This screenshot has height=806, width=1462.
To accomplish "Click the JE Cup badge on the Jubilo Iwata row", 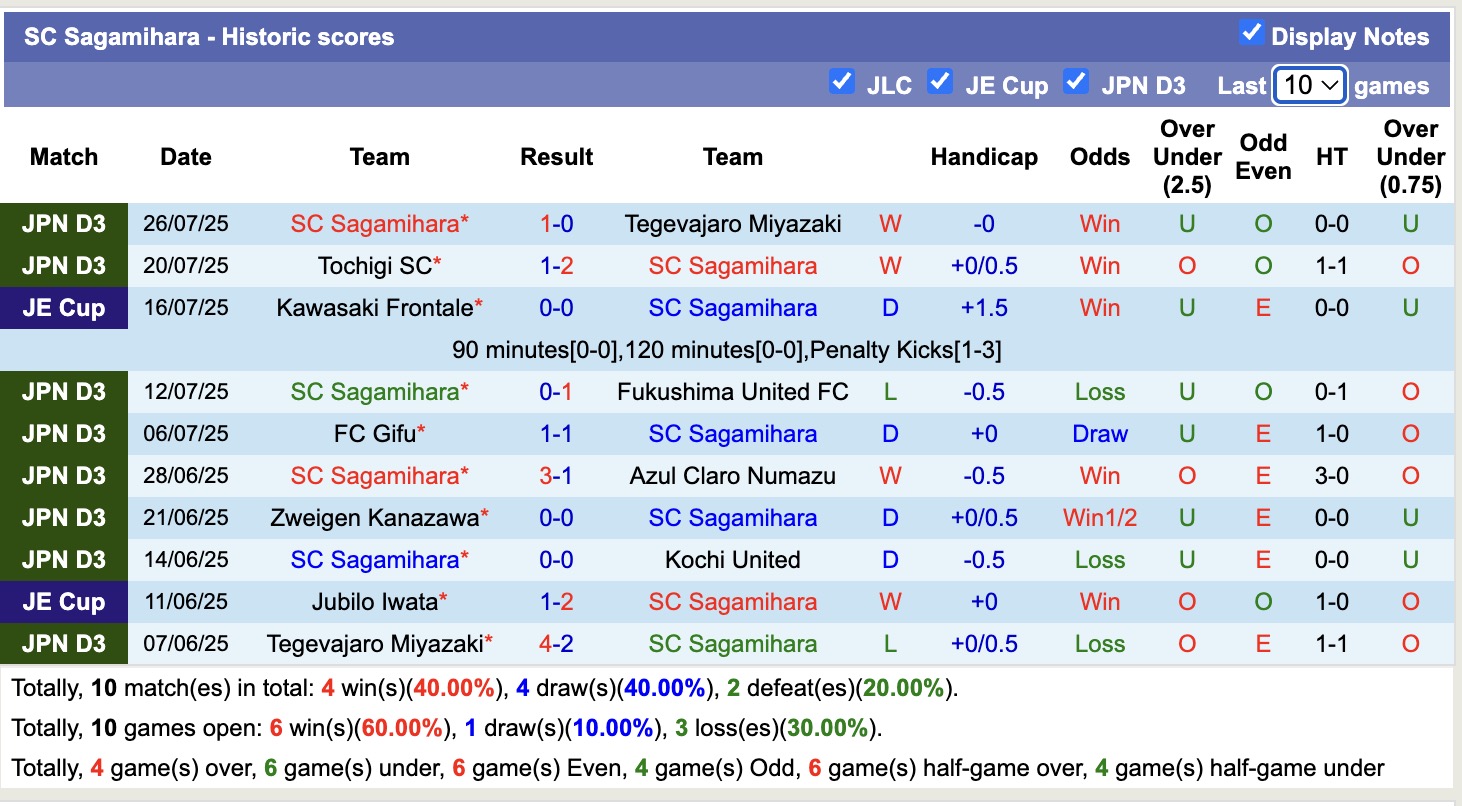I will 63,602.
